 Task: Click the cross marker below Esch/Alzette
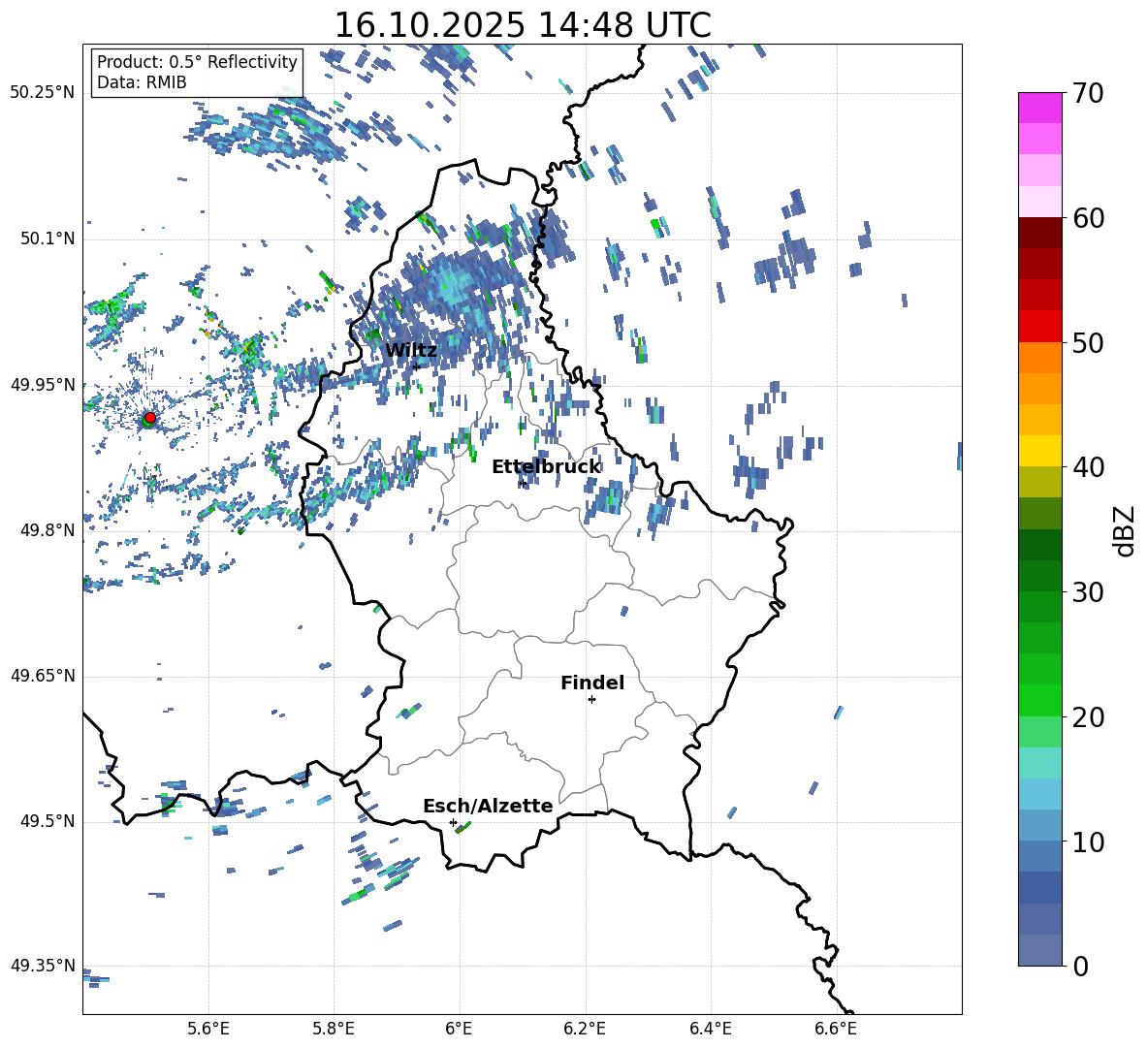(x=453, y=822)
